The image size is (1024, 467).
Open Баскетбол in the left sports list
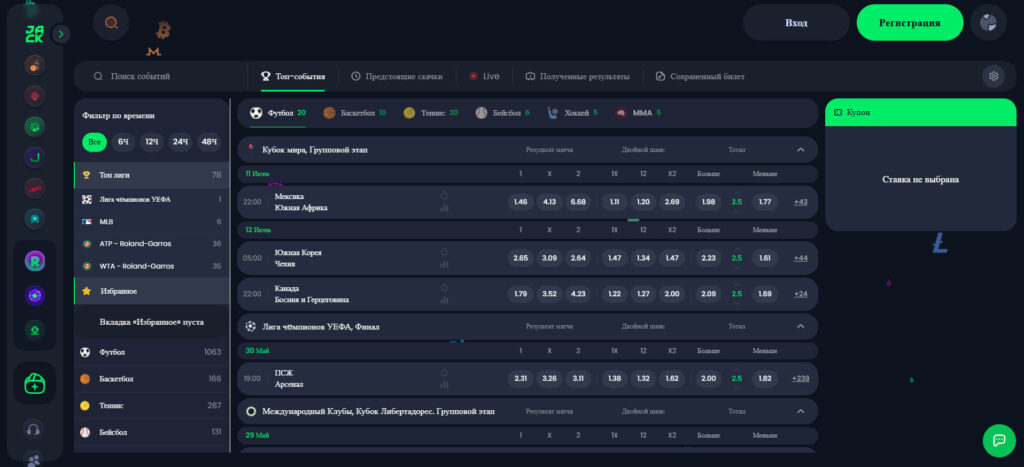(152, 379)
